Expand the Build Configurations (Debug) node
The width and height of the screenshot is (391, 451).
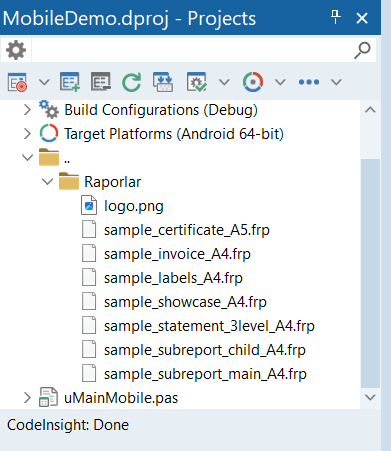coord(27,110)
